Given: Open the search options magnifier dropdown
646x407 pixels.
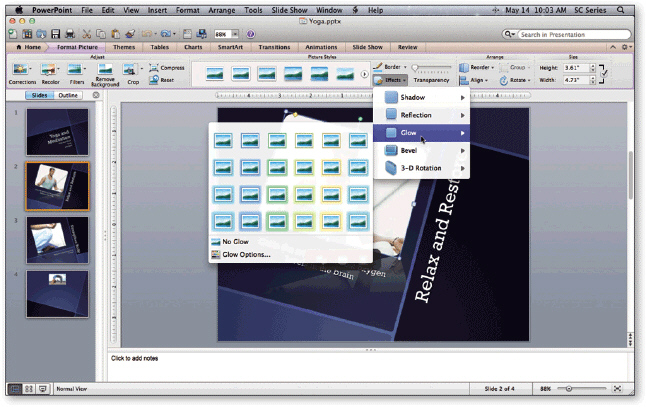Looking at the screenshot, I should [510, 34].
